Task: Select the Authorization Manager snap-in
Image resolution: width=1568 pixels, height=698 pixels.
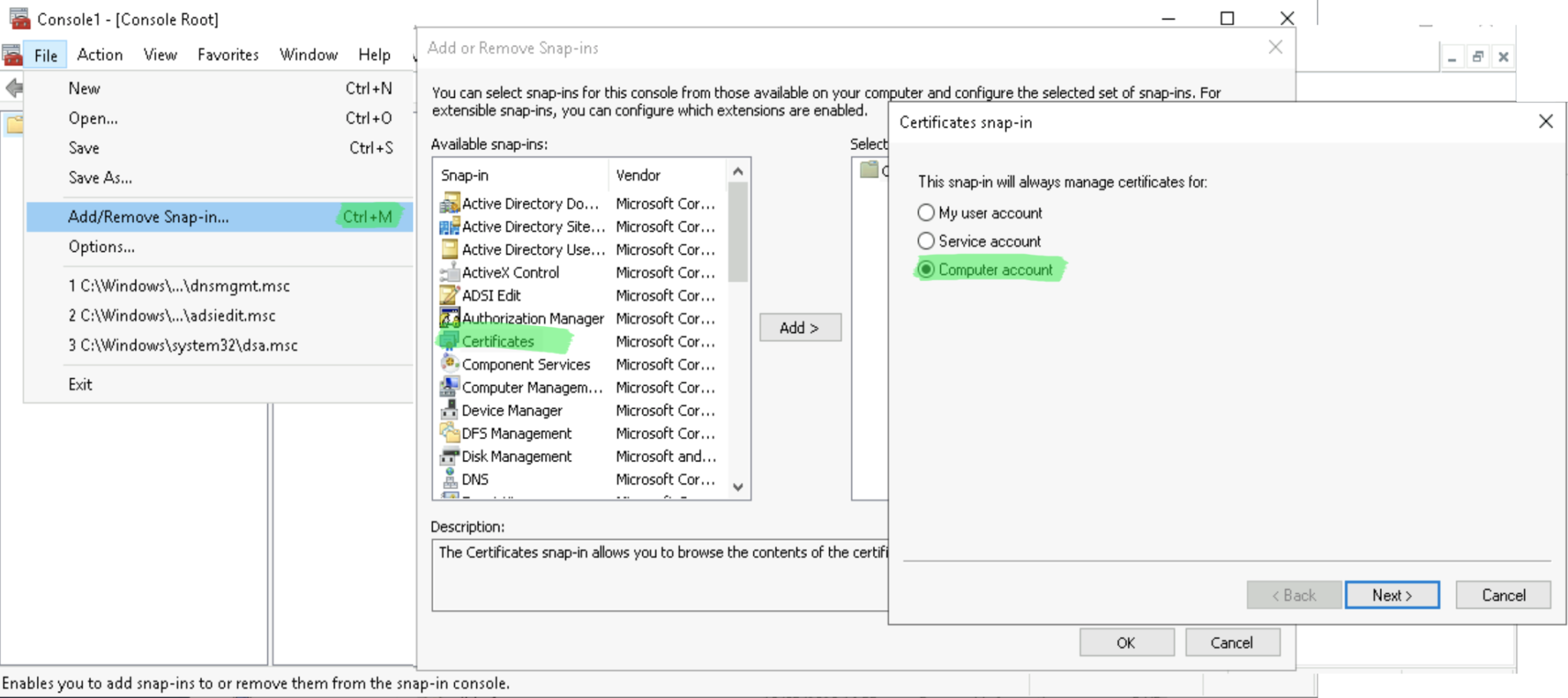Action: coord(533,318)
